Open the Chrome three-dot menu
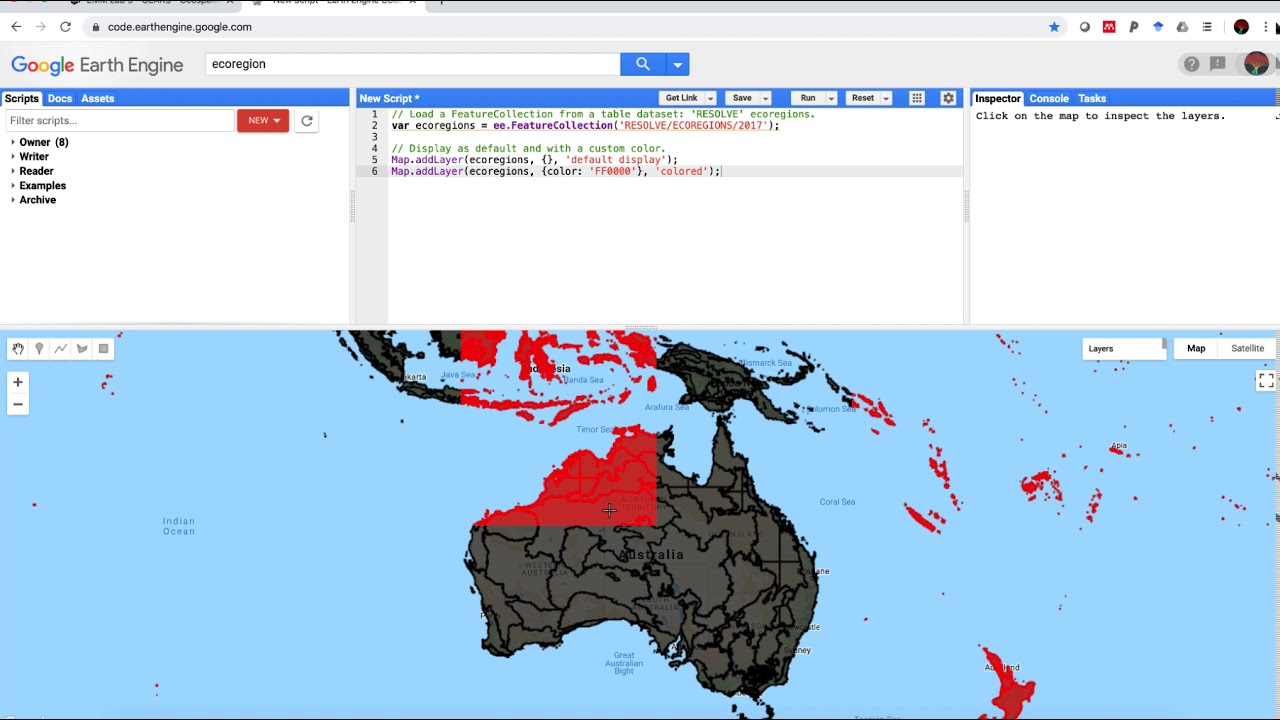The image size is (1280, 720). pos(1266,27)
